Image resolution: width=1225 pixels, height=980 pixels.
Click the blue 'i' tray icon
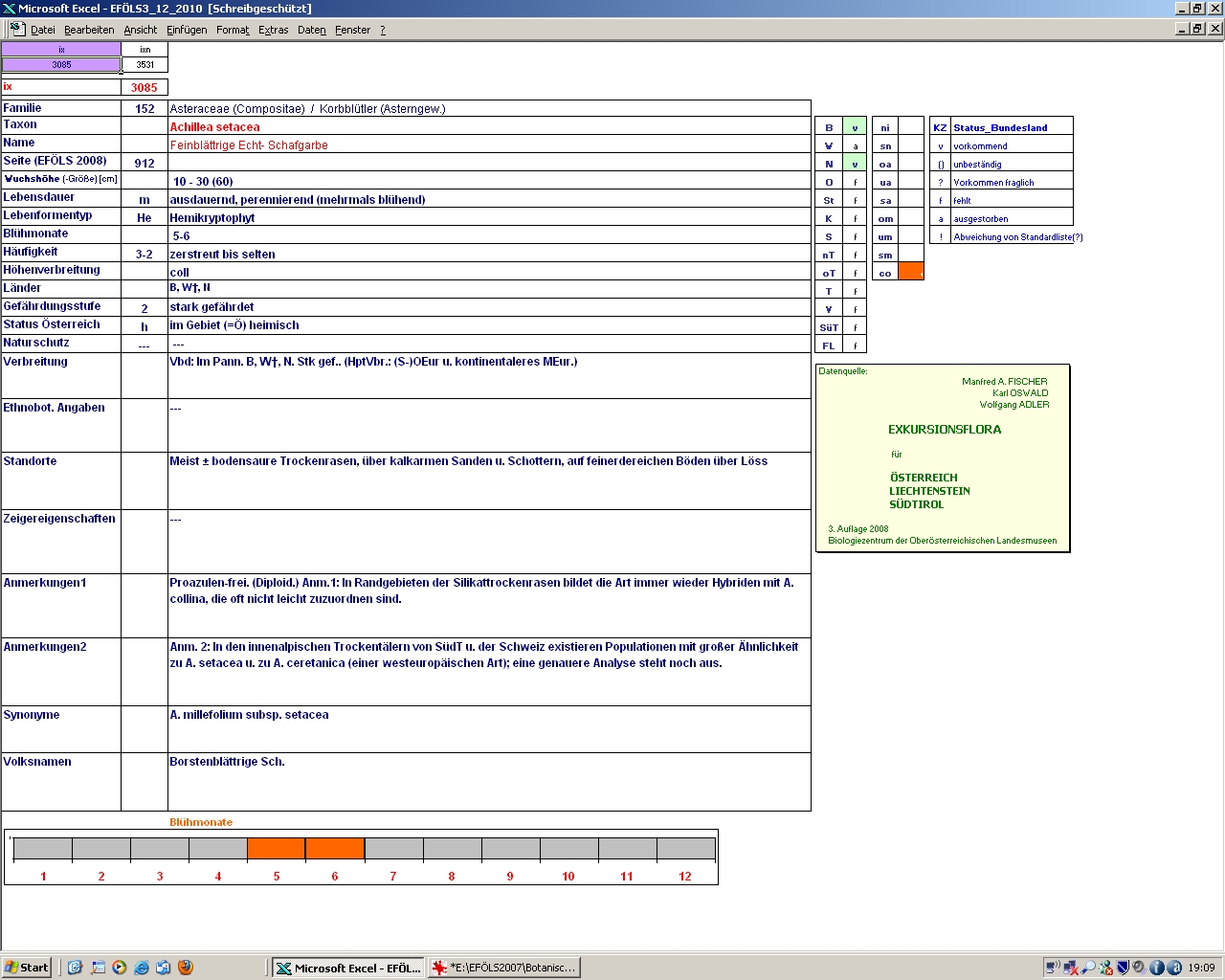point(1157,968)
